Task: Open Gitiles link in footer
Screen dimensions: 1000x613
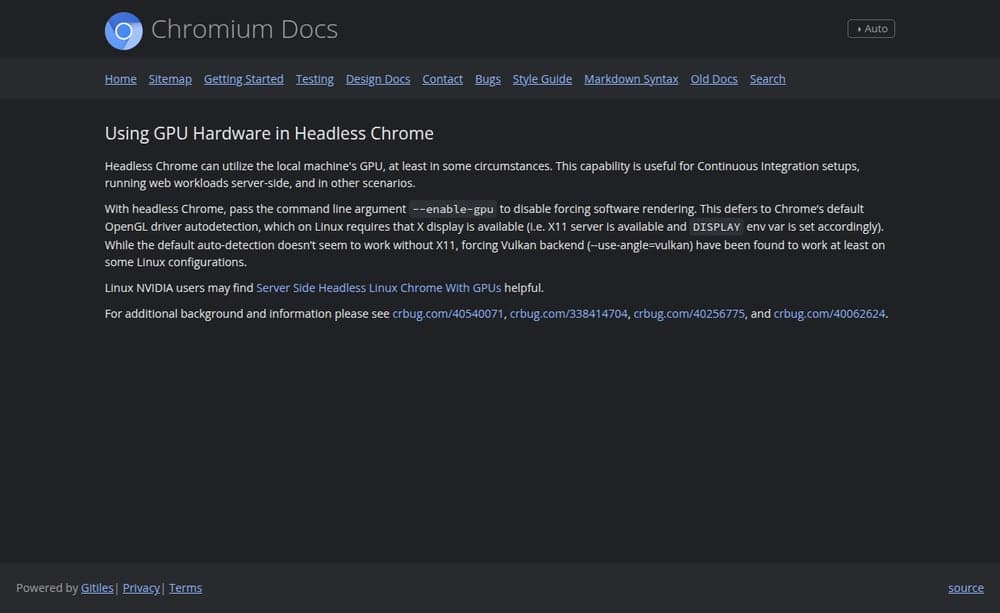Action: (97, 588)
